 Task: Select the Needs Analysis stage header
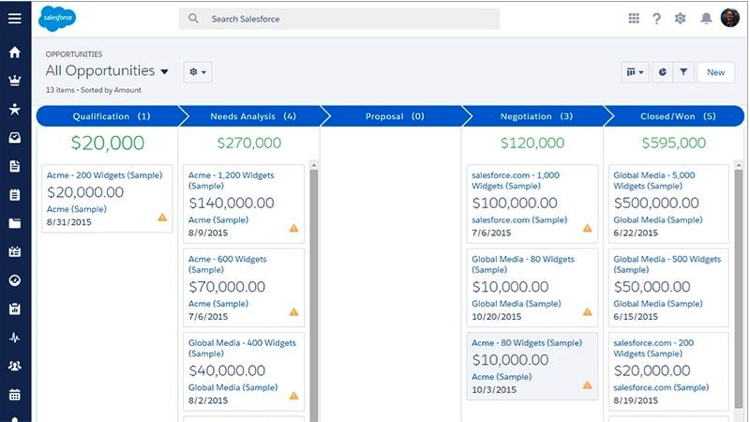point(252,116)
